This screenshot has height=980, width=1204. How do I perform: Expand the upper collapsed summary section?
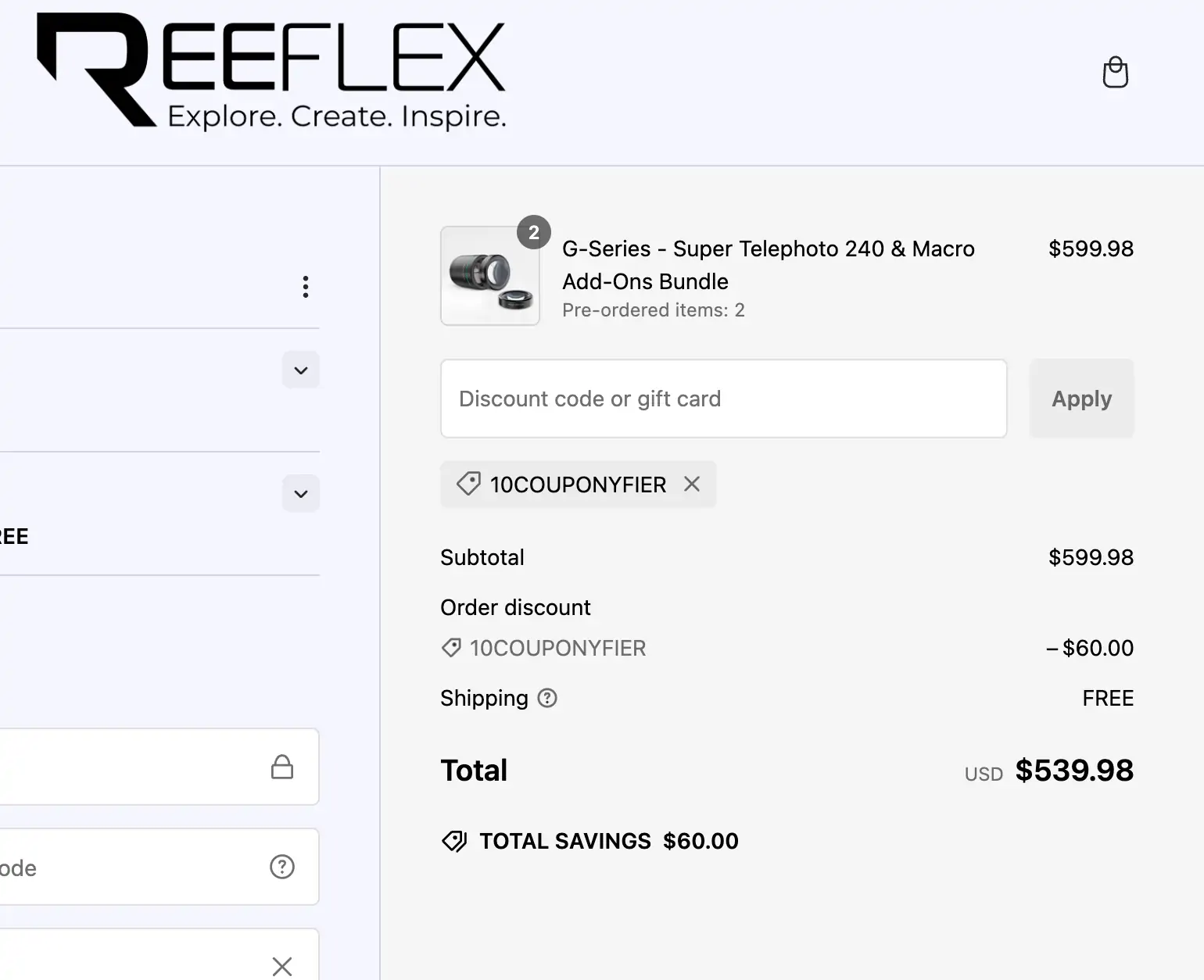pyautogui.click(x=300, y=370)
